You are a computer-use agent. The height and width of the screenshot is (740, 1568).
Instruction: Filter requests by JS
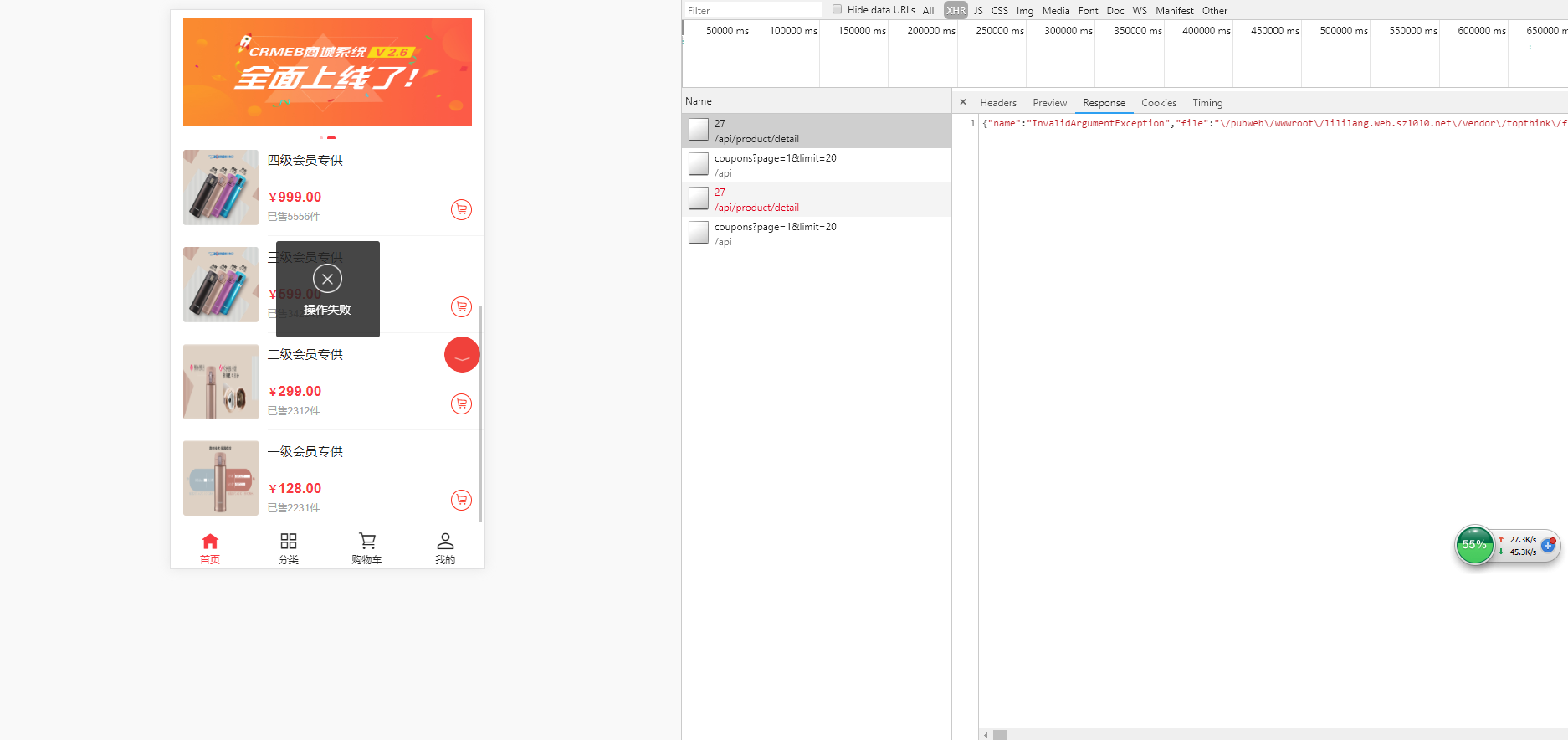pyautogui.click(x=978, y=11)
